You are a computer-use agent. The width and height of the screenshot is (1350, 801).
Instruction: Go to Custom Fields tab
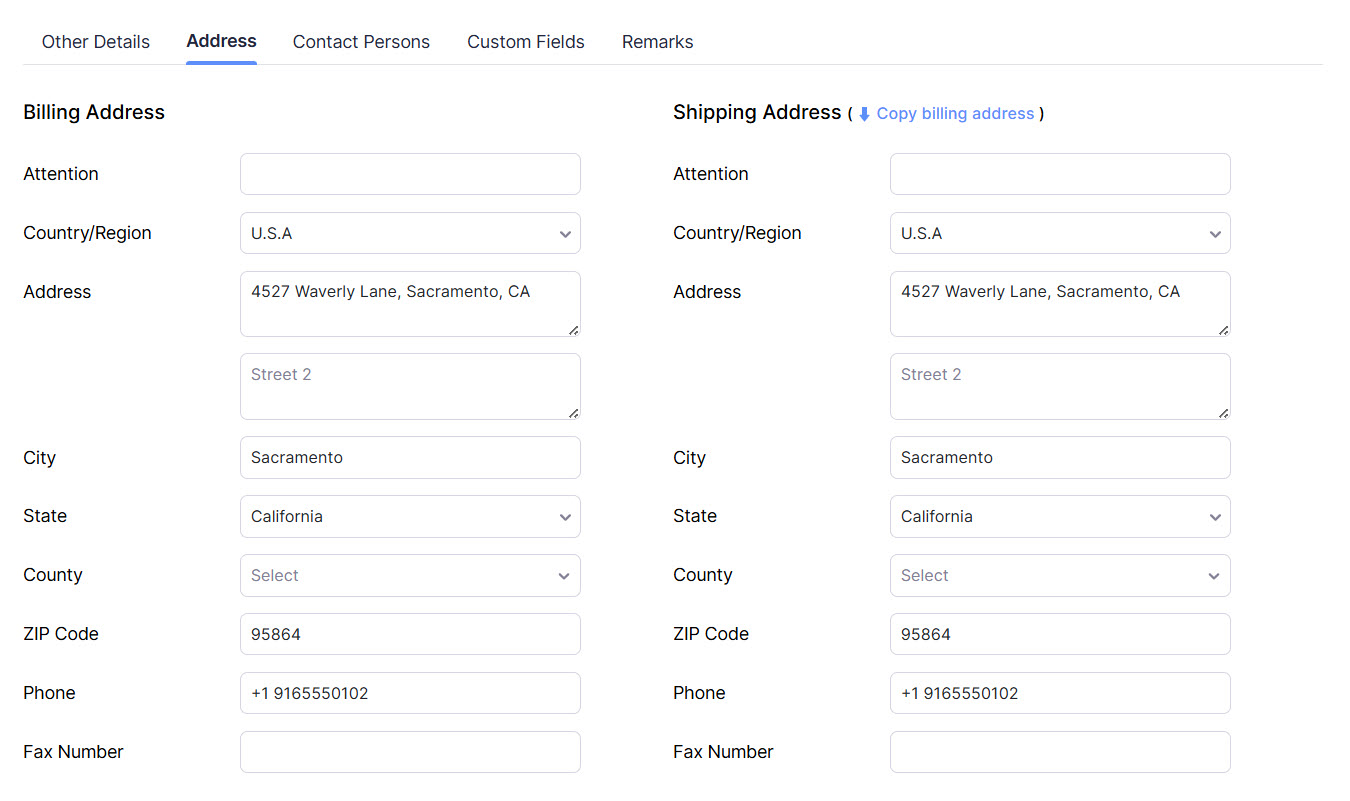point(526,42)
